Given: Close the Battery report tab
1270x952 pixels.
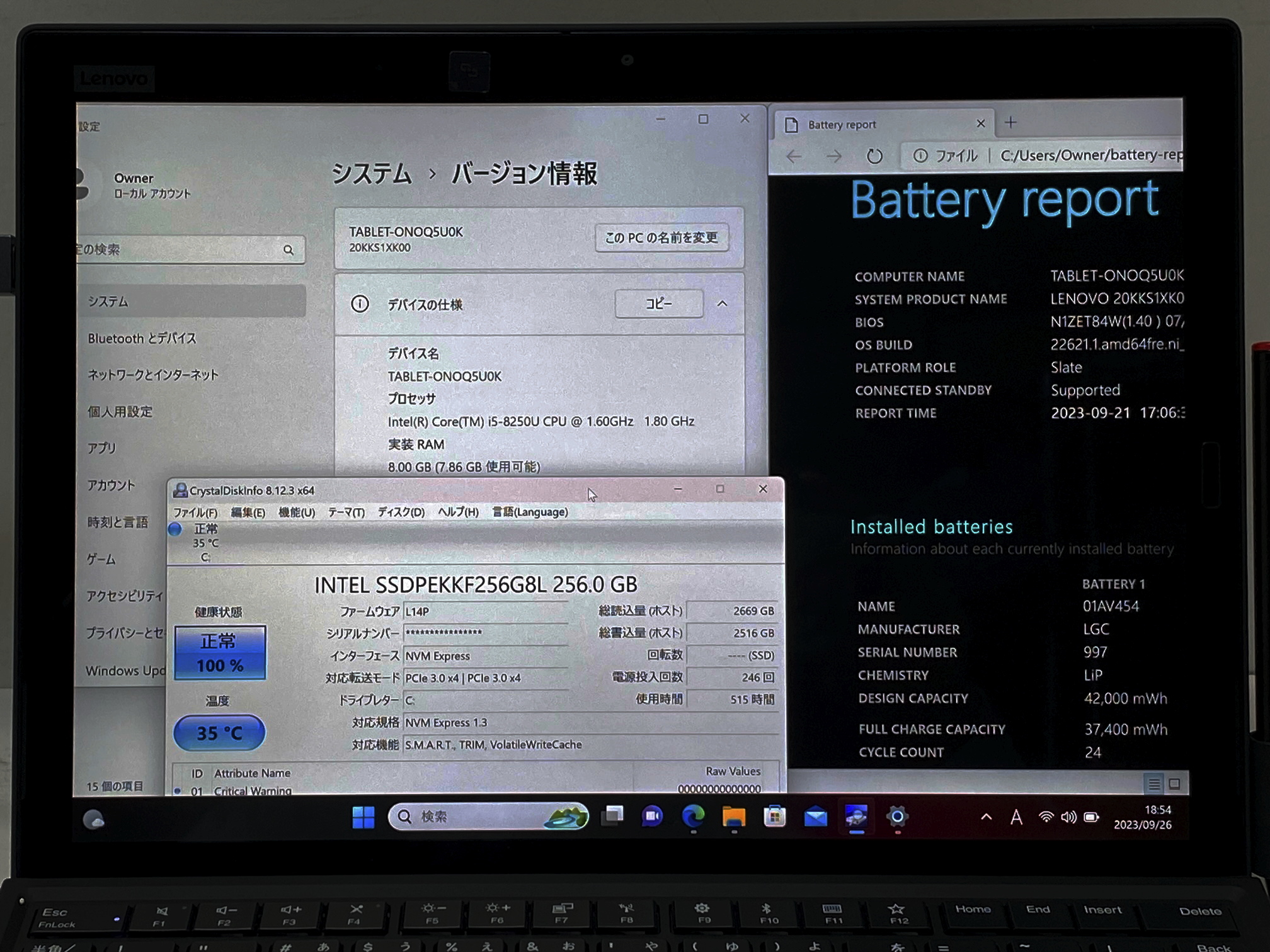Looking at the screenshot, I should click(980, 123).
